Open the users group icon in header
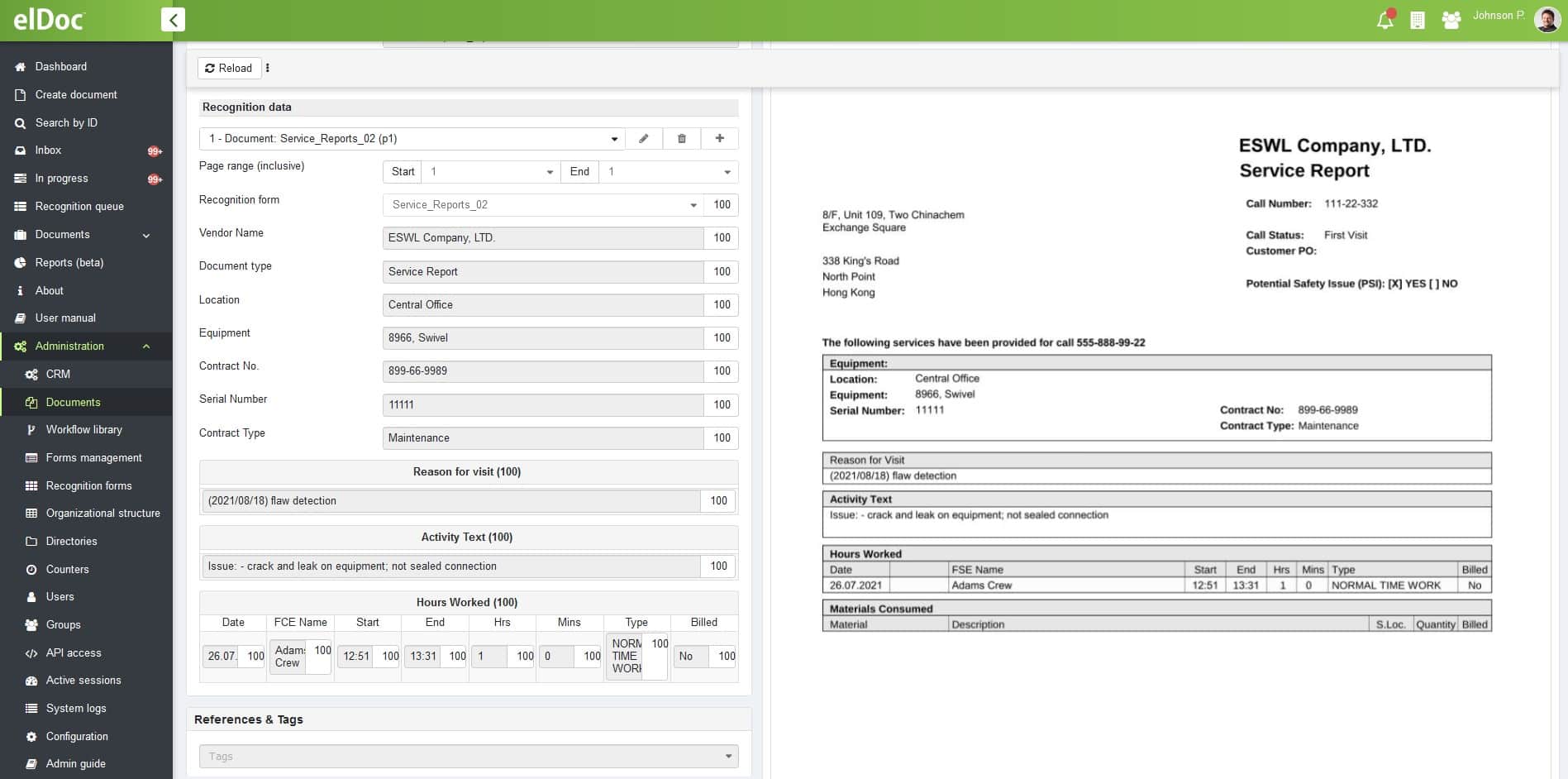1568x779 pixels. [1451, 19]
